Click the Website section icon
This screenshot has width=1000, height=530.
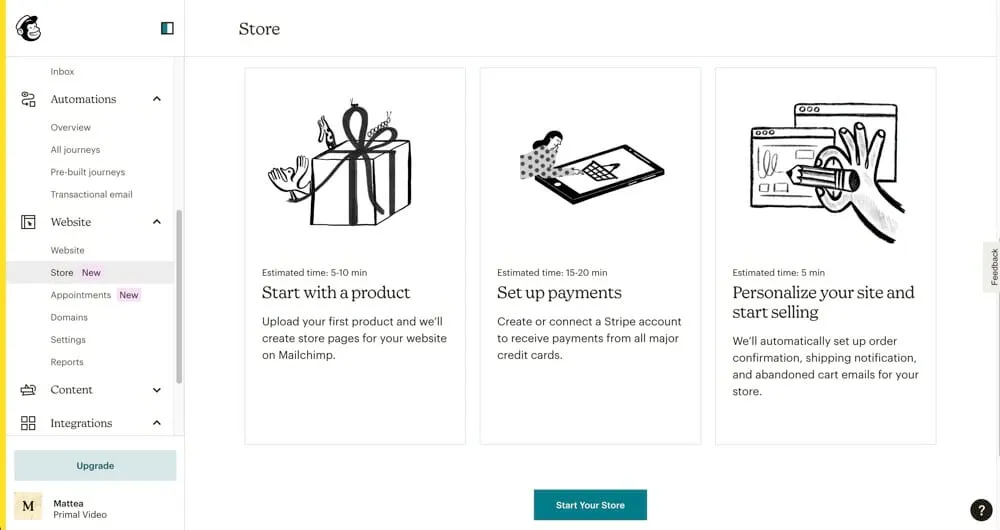pos(28,222)
